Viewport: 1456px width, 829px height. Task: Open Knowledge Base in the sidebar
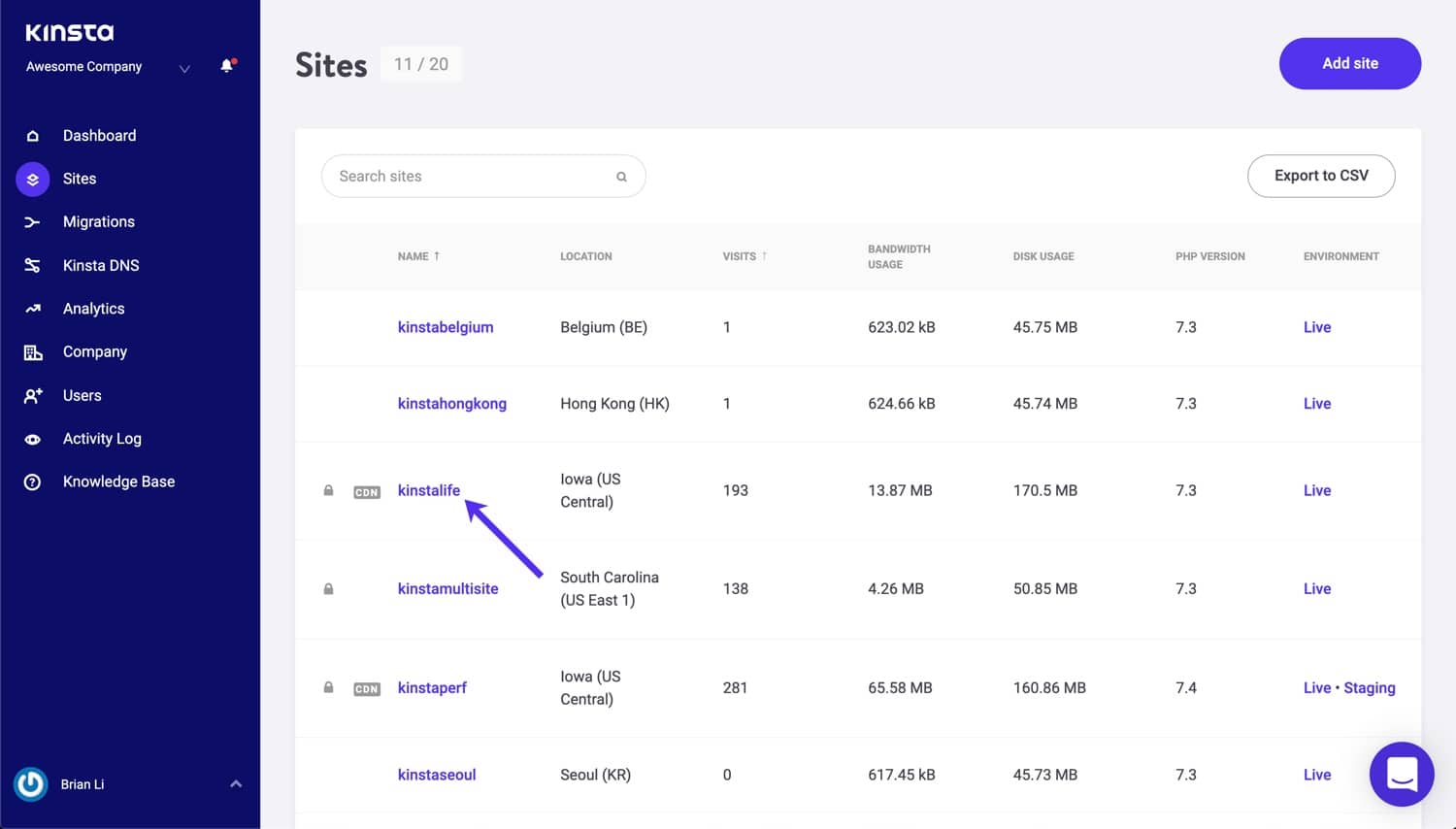[118, 481]
